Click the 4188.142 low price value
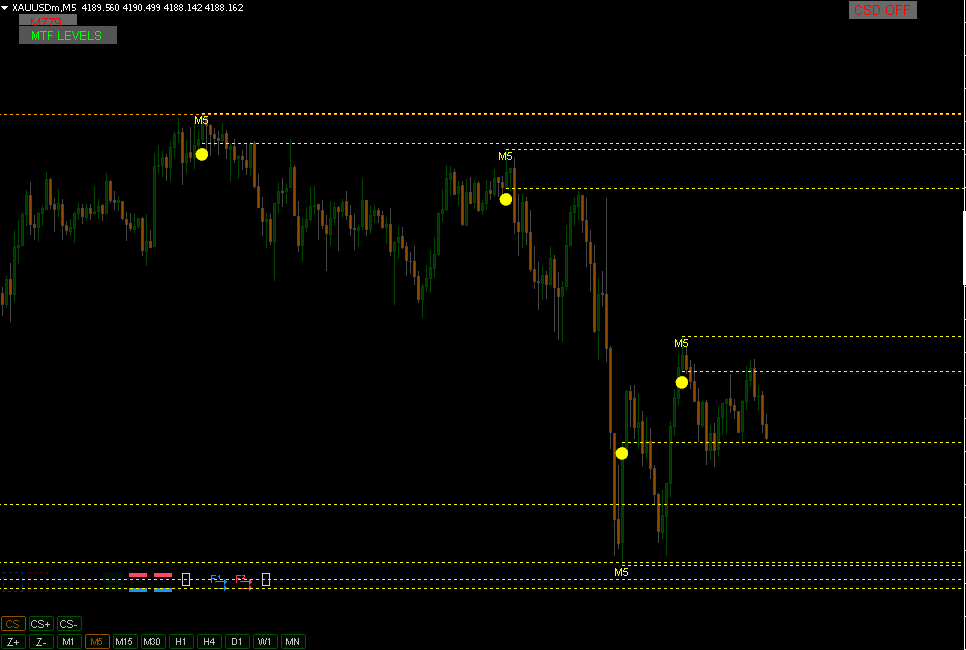966x650 pixels. pos(183,8)
